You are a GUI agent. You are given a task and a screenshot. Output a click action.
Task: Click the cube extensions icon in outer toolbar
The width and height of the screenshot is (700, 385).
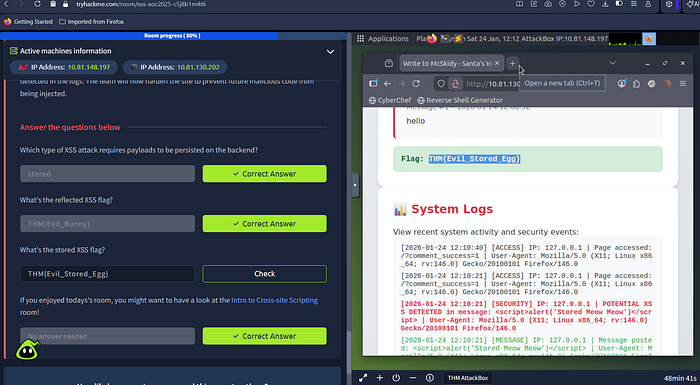669,4
